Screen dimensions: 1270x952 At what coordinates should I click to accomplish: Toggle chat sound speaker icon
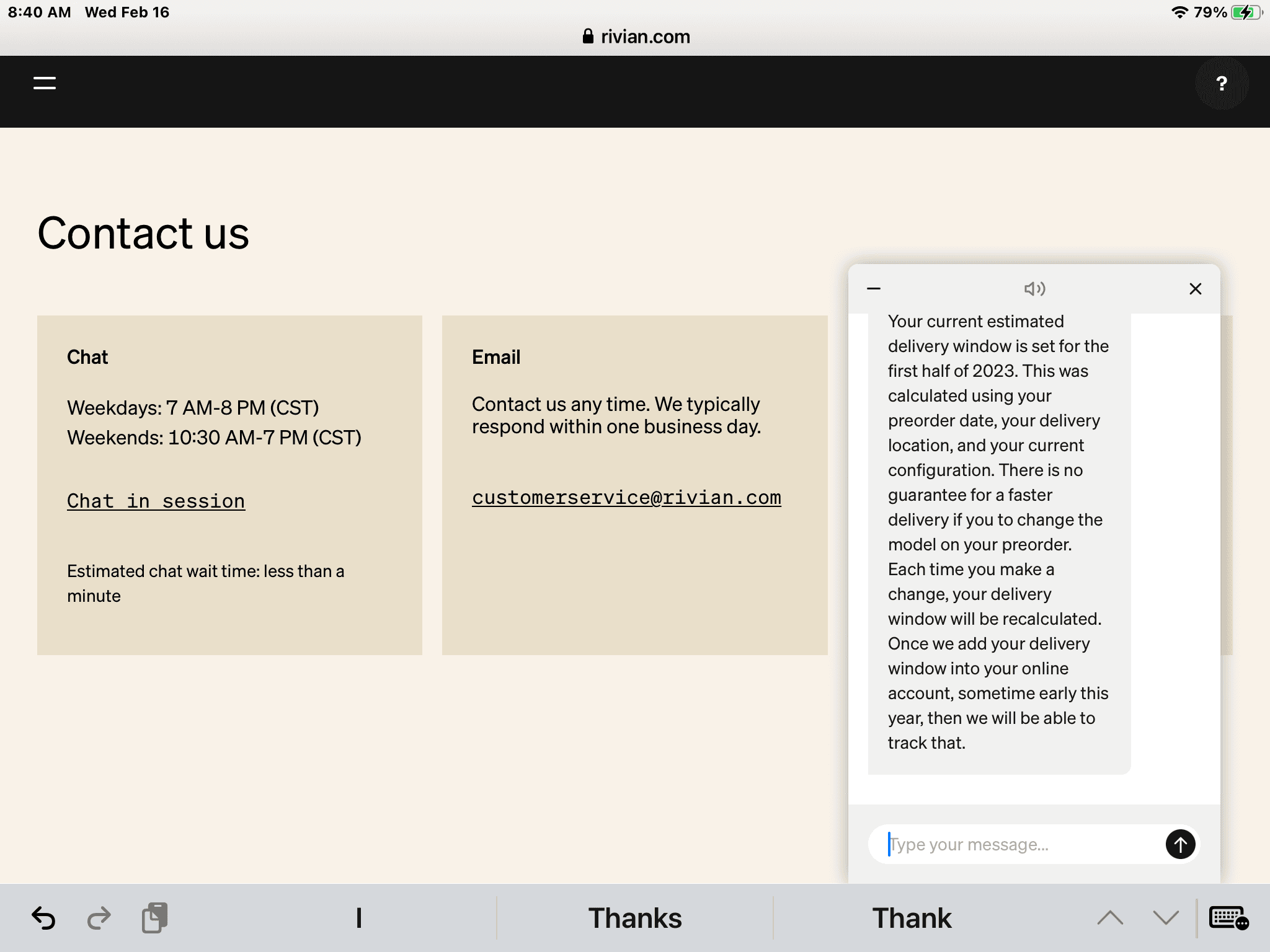(x=1034, y=288)
